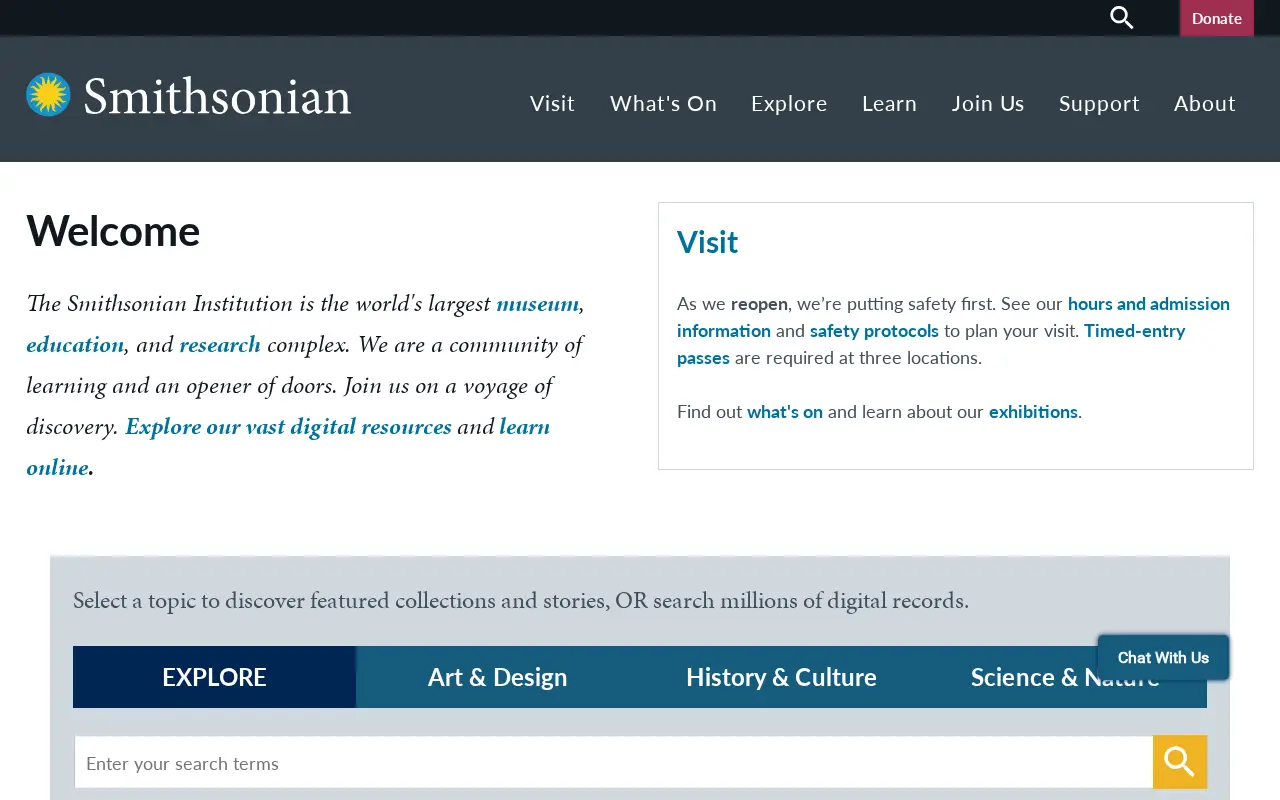Follow the 'exhibitions' link
This screenshot has height=800, width=1280.
click(1033, 411)
